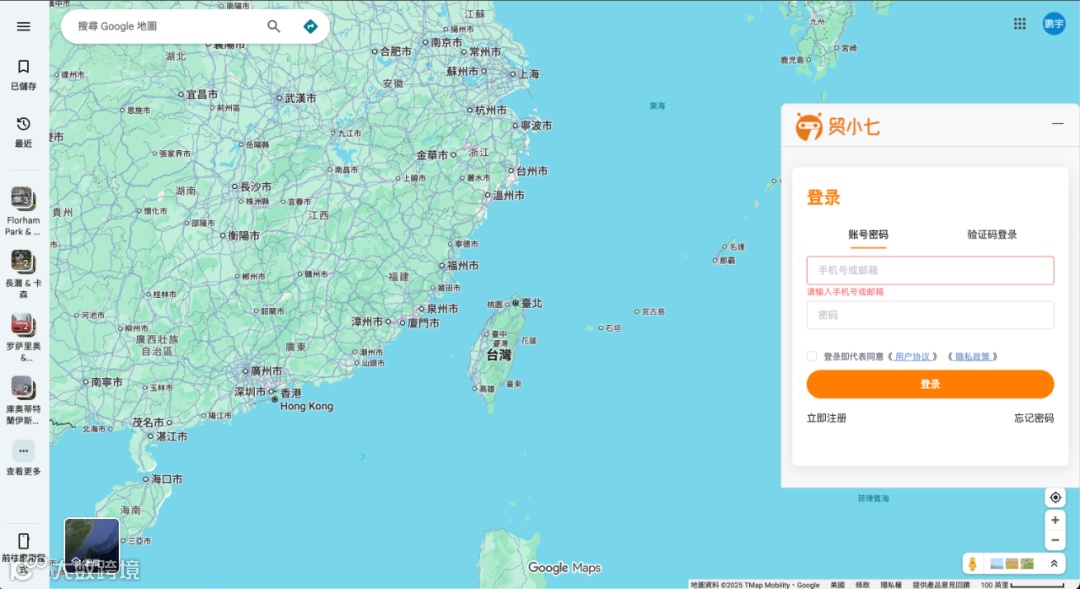Click the orange 登录 button
The width and height of the screenshot is (1080, 589).
tap(930, 384)
